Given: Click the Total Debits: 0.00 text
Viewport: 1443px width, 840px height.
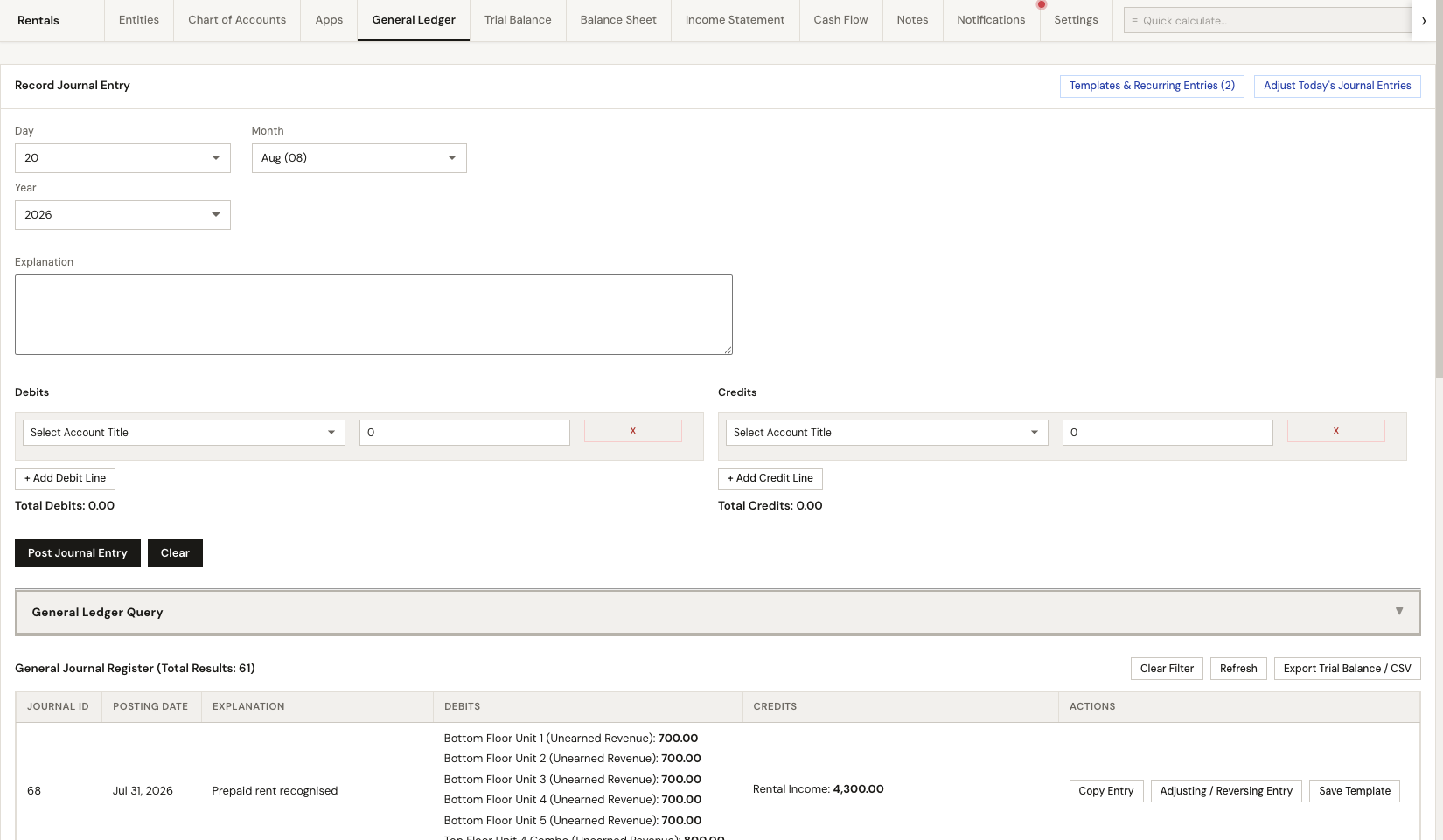Looking at the screenshot, I should 65,506.
